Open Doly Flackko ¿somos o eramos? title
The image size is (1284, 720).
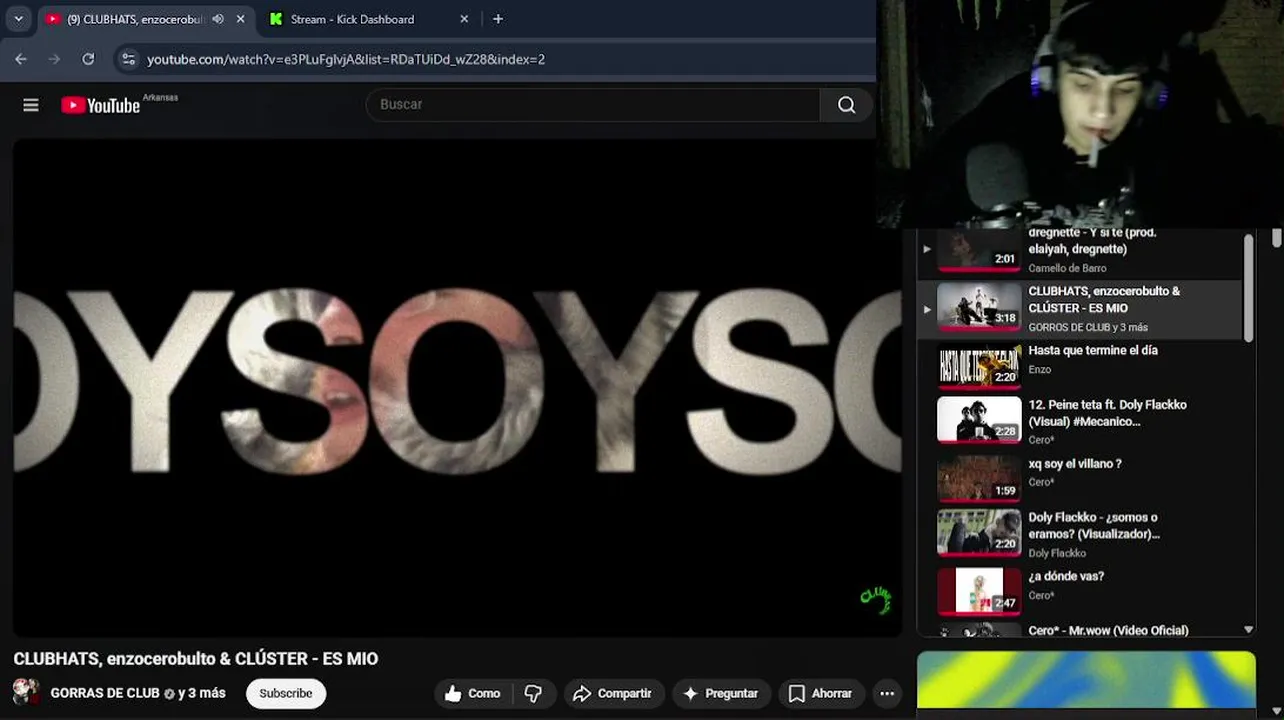1094,525
